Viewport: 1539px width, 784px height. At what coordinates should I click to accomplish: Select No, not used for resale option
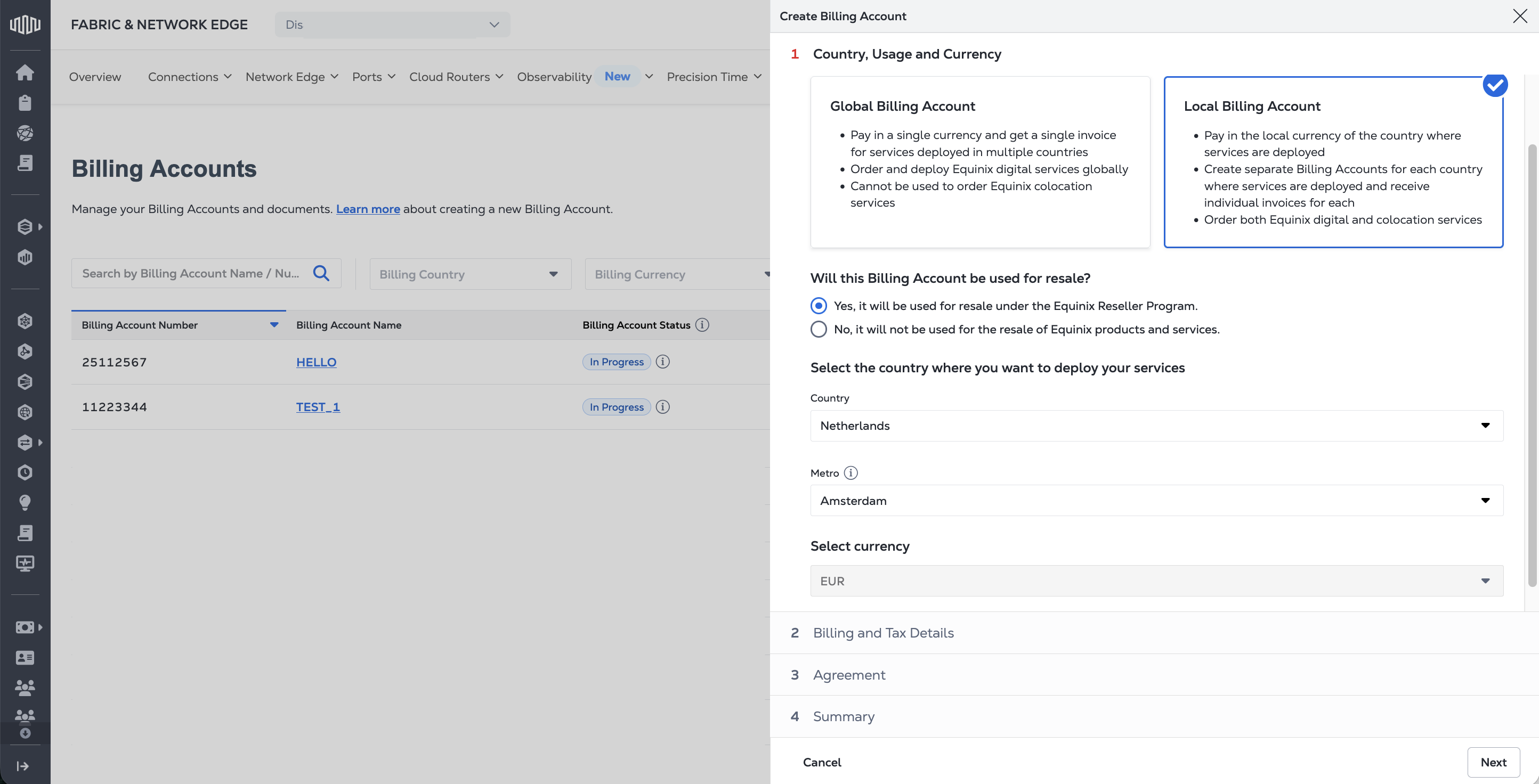819,329
